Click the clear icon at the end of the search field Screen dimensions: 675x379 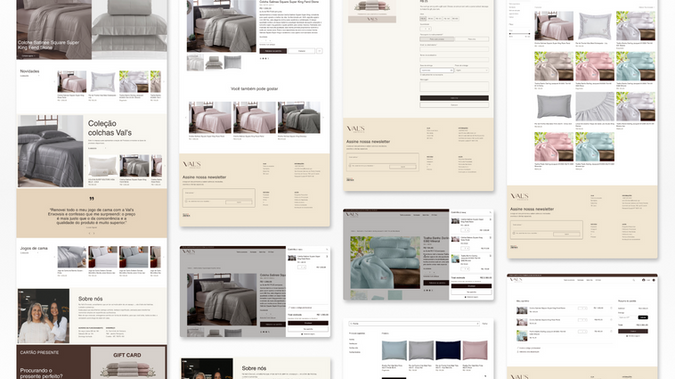pos(477,323)
